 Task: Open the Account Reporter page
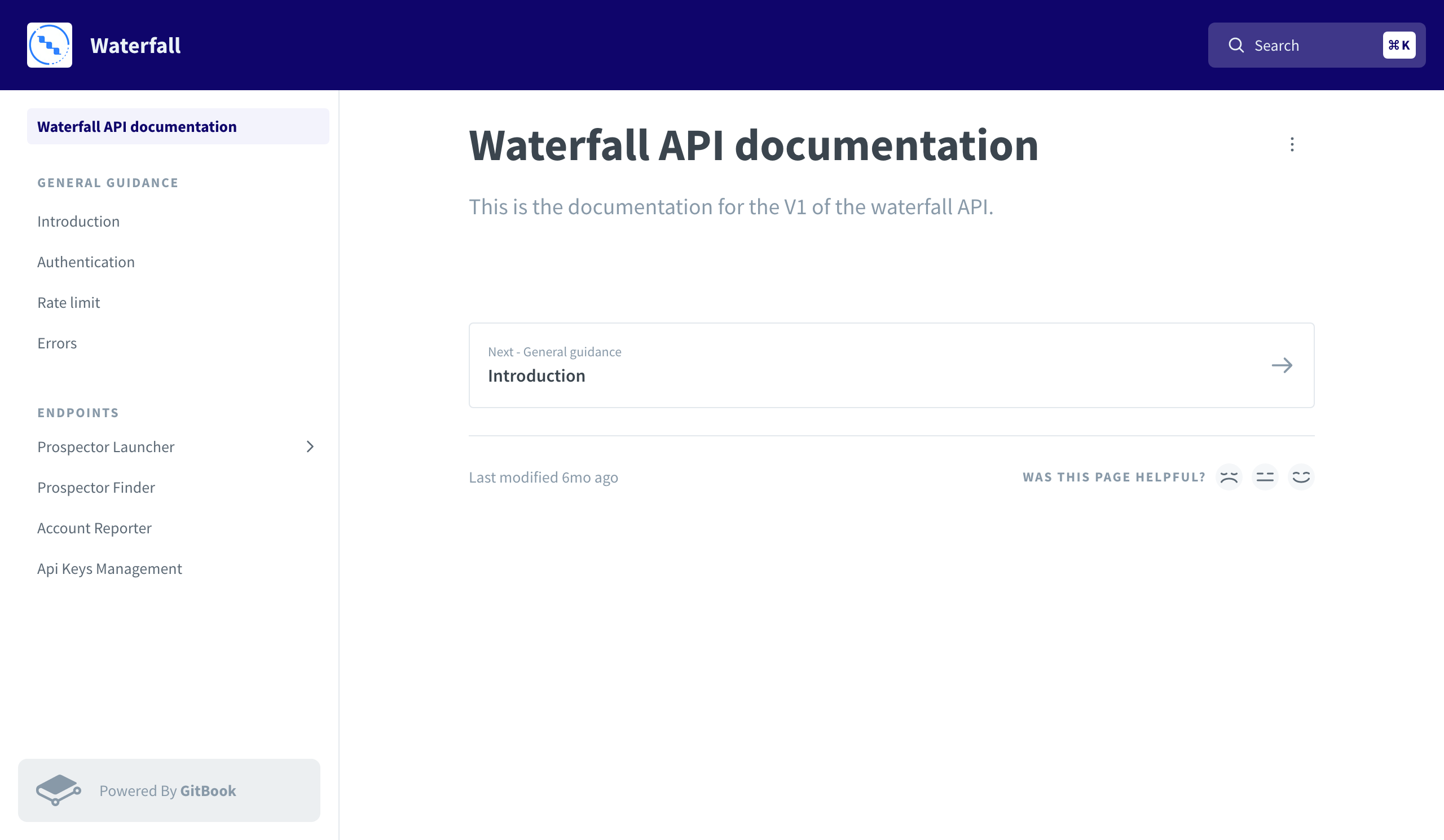pos(95,528)
